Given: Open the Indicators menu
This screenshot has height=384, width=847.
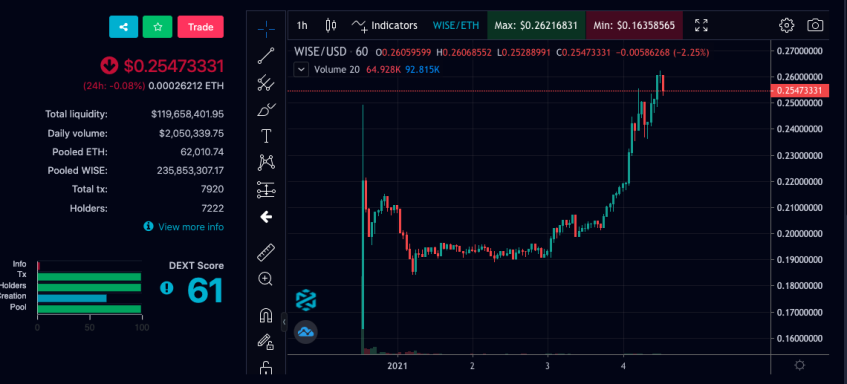Looking at the screenshot, I should 385,25.
